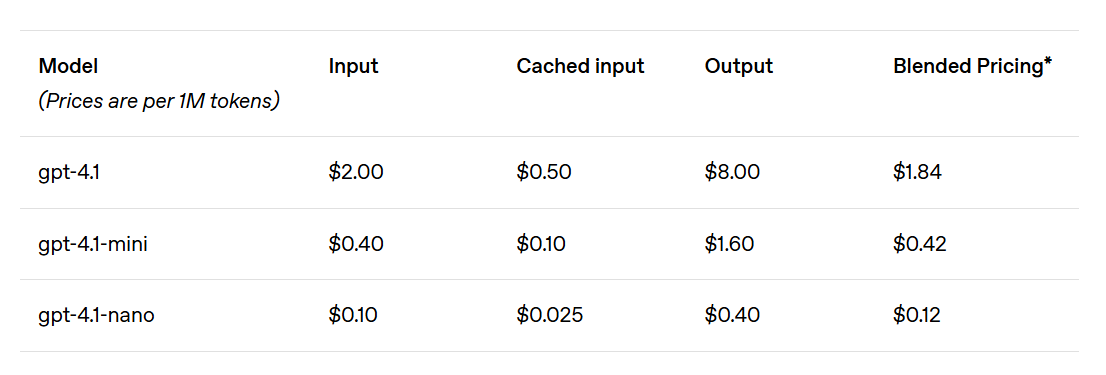This screenshot has height=375, width=1106.
Task: Click the gpt-4.1-mini blended price $0.42
Action: (920, 245)
